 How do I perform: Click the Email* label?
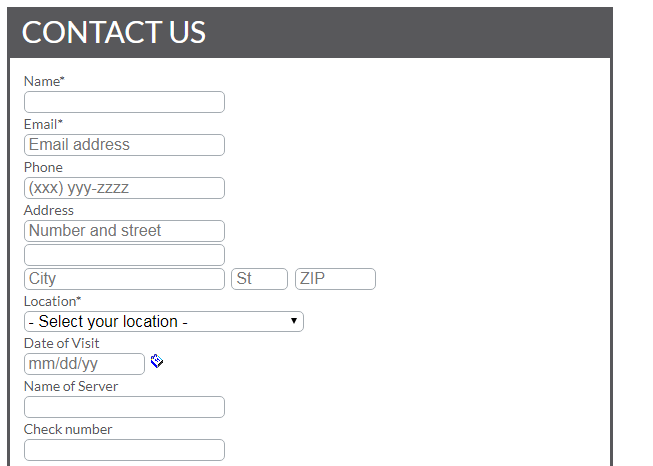point(43,124)
